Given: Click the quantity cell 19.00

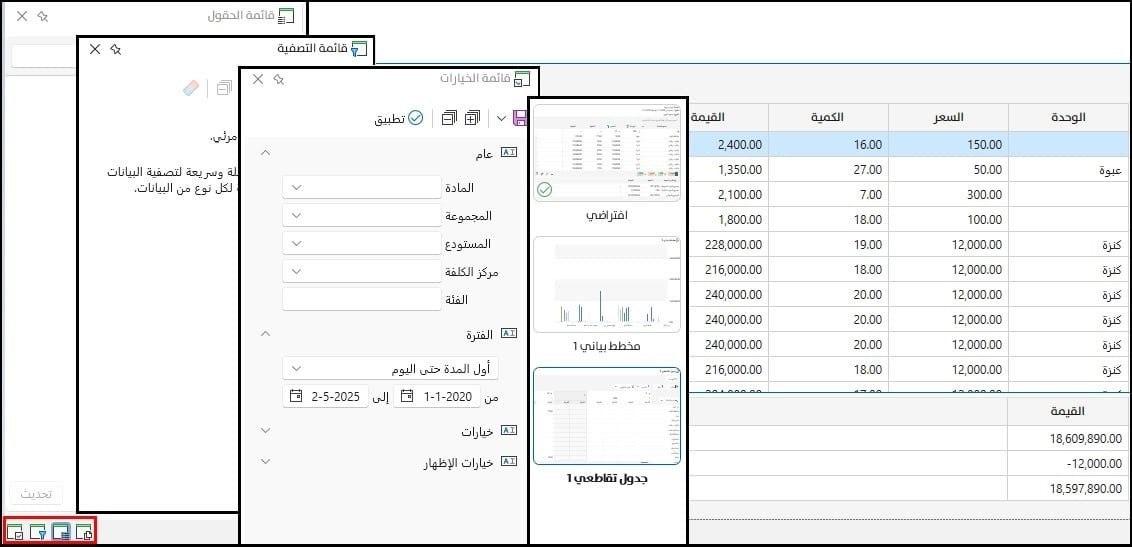Looking at the screenshot, I should coord(828,244).
